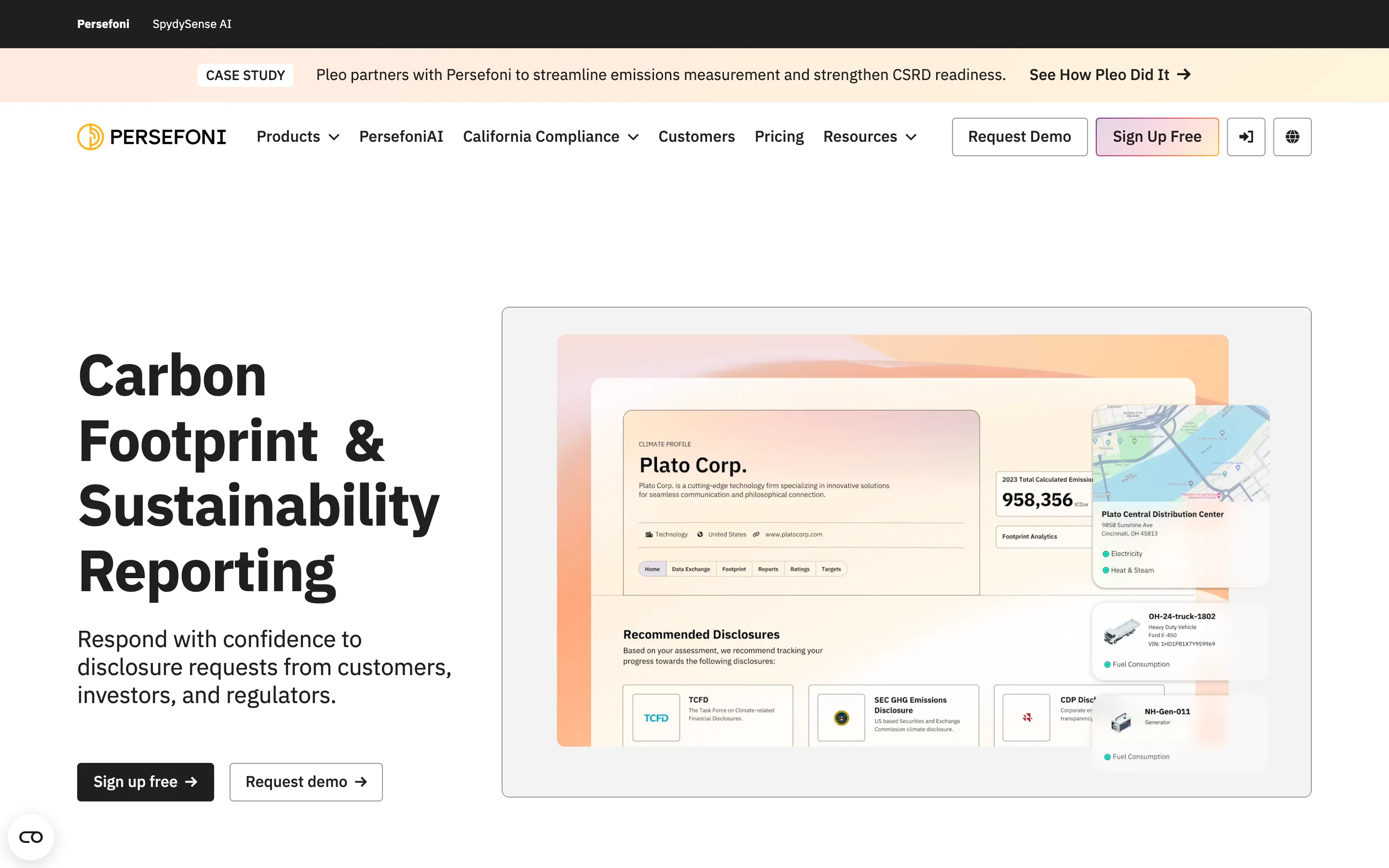This screenshot has width=1389, height=868.
Task: Expand the Resources dropdown menu
Action: pos(870,136)
